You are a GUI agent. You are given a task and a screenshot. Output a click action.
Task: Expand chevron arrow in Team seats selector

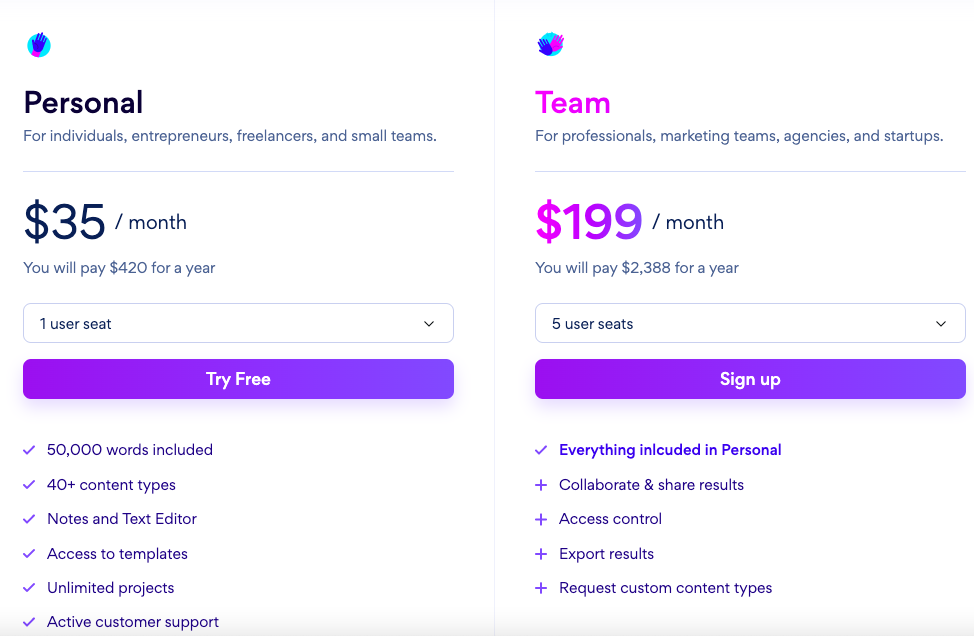point(941,324)
